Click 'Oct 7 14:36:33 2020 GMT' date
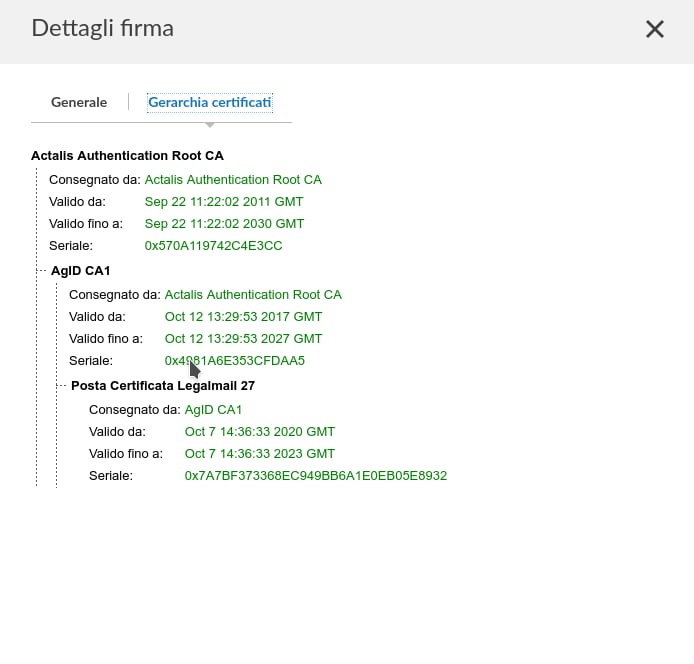 point(260,432)
